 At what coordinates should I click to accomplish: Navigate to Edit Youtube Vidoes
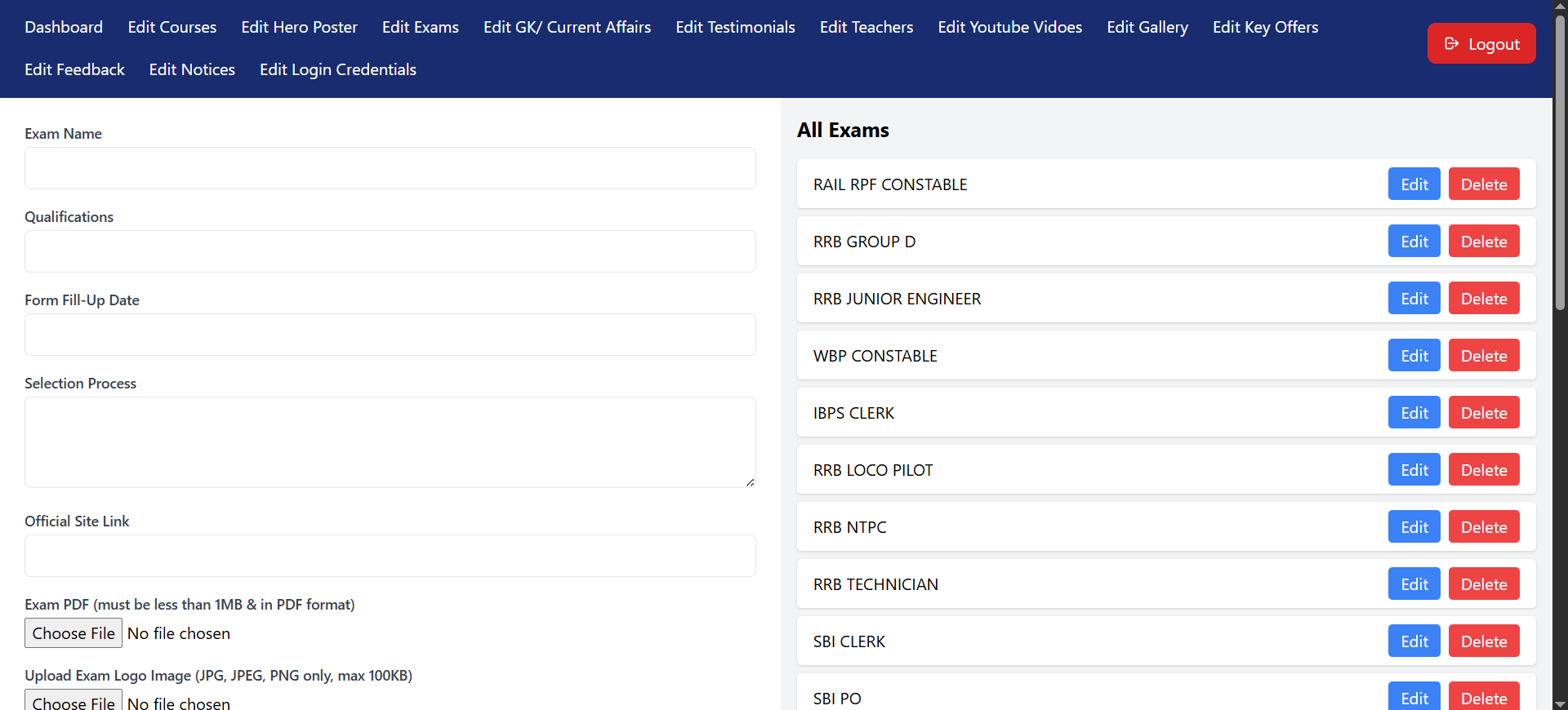coord(1010,27)
